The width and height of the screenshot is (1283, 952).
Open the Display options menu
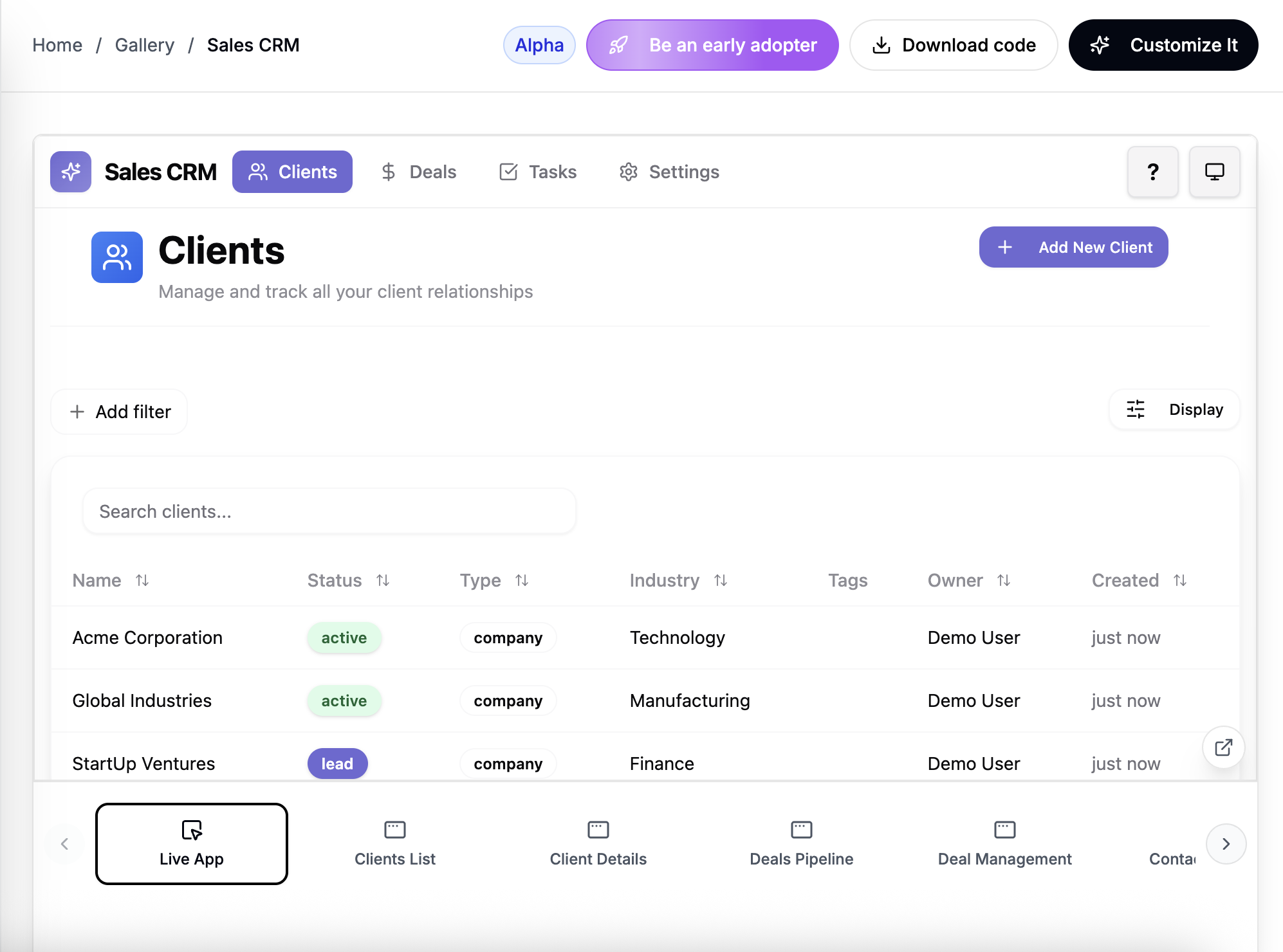[1174, 410]
